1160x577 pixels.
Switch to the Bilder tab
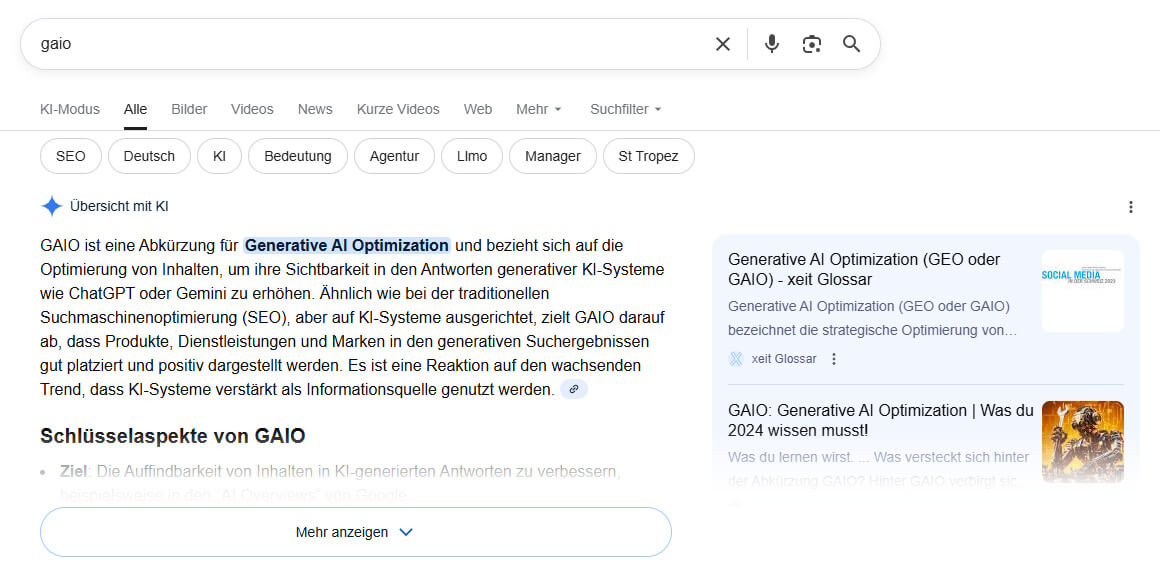coord(189,109)
